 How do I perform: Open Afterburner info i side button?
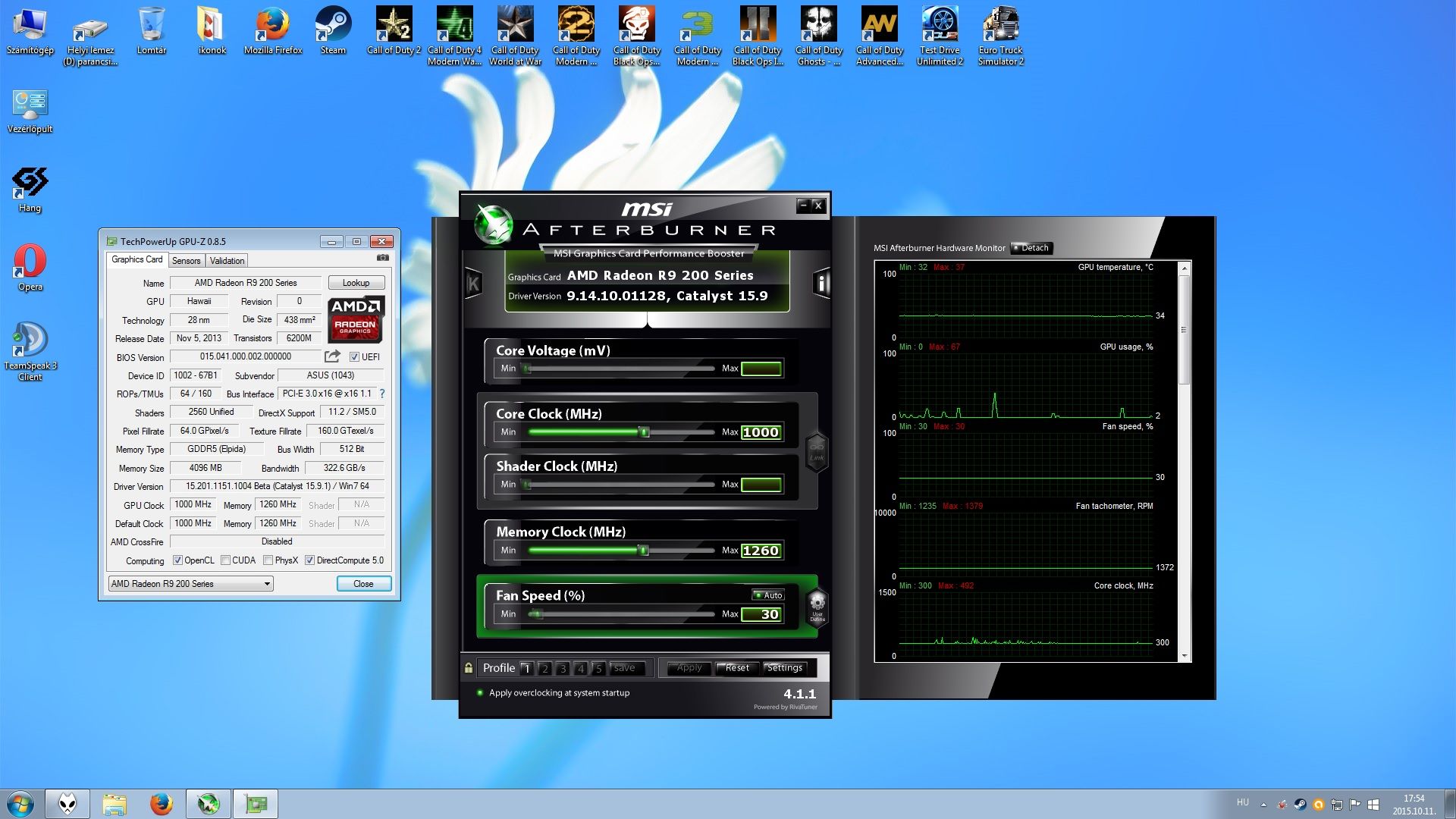821,284
